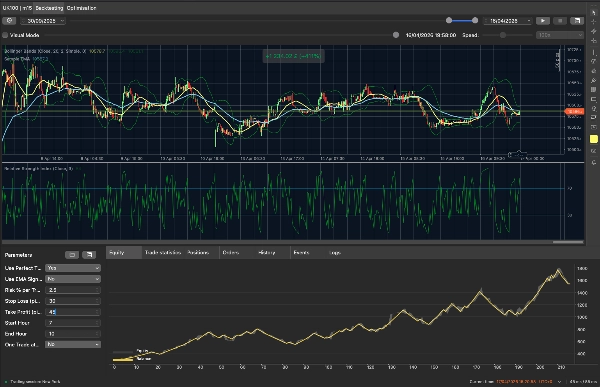This screenshot has width=600, height=387.
Task: Enable the Visual Mode checkbox
Action: pyautogui.click(x=5, y=35)
